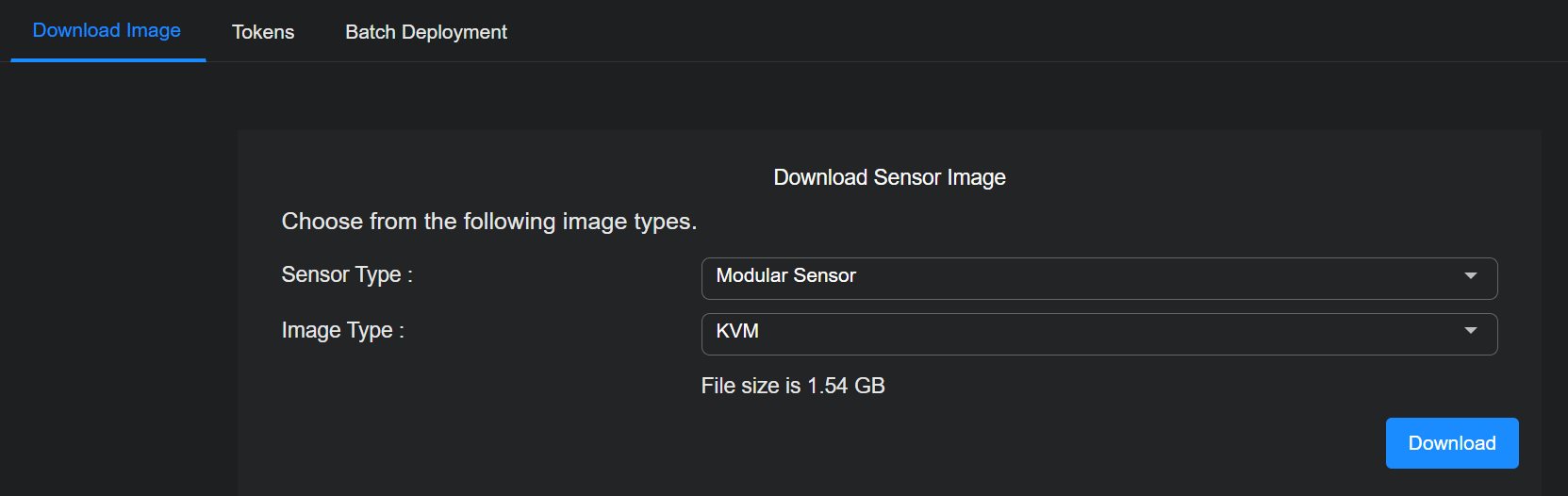The height and width of the screenshot is (496, 1568).
Task: Switch to the Tokens tab
Action: click(263, 32)
